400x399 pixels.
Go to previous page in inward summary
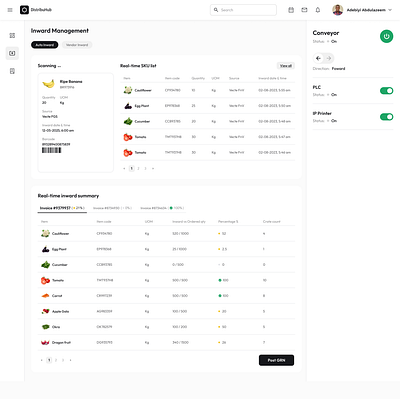pos(41,360)
